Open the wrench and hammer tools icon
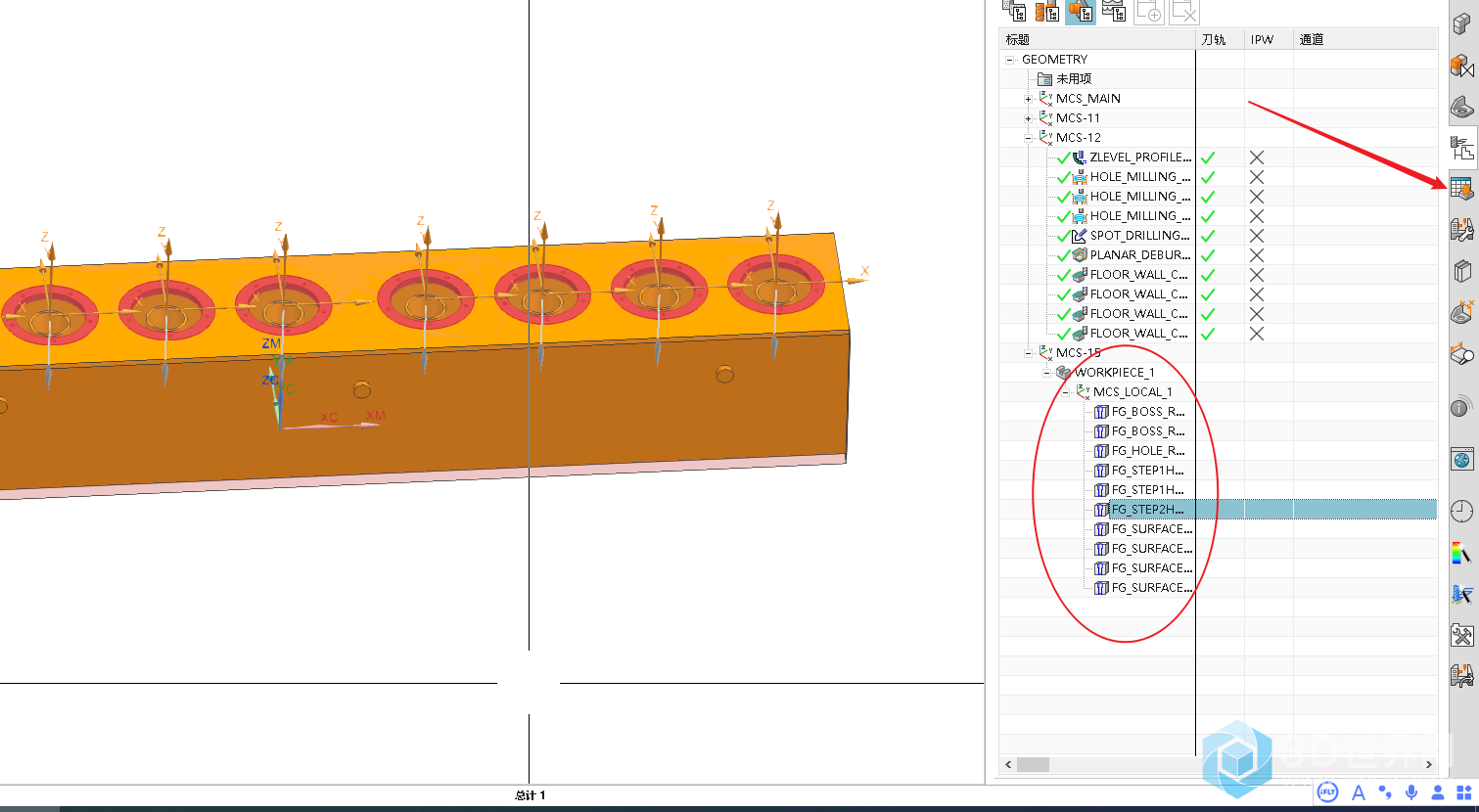The height and width of the screenshot is (812, 1479). click(1462, 635)
